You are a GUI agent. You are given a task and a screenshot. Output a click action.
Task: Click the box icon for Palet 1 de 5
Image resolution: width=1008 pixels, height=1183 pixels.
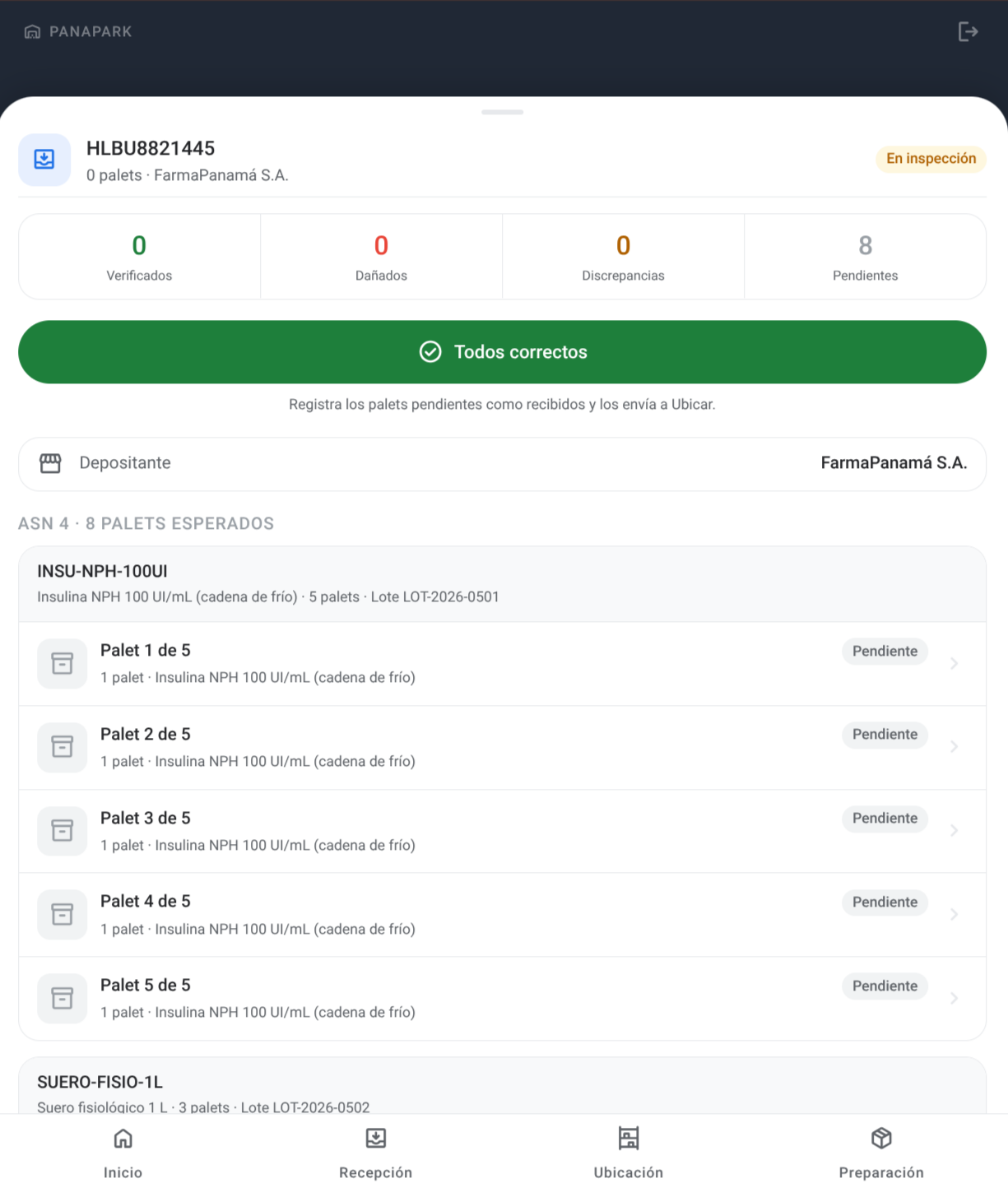[x=63, y=663]
